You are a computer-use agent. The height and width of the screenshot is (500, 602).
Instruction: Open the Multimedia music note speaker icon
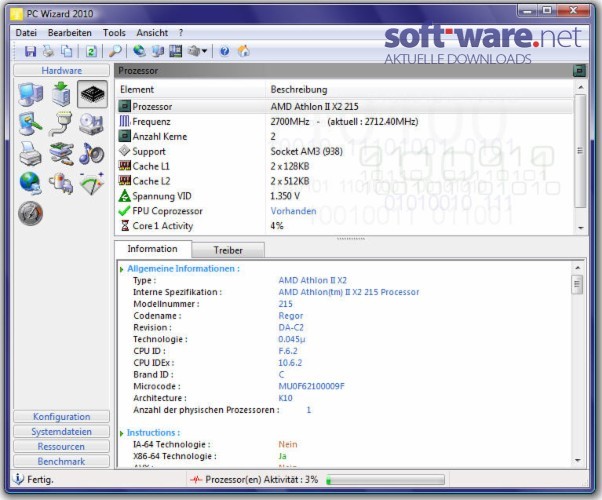[91, 153]
